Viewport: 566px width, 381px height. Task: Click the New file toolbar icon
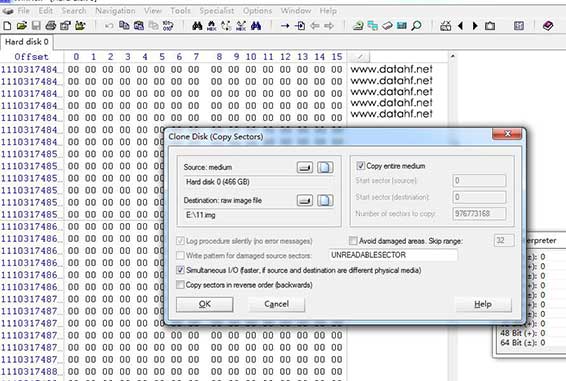[7, 26]
